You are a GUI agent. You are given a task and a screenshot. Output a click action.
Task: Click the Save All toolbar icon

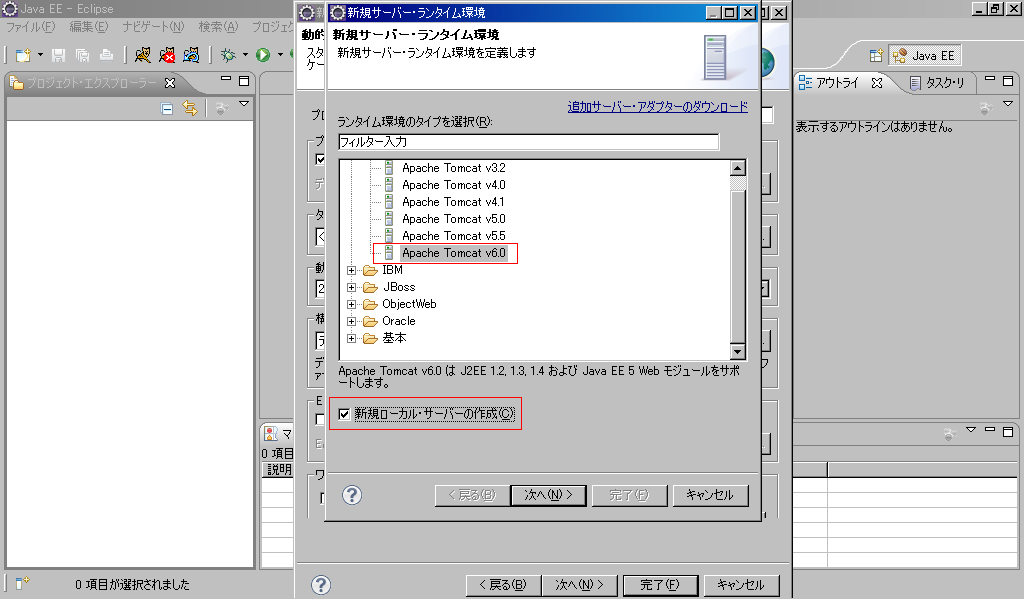82,55
